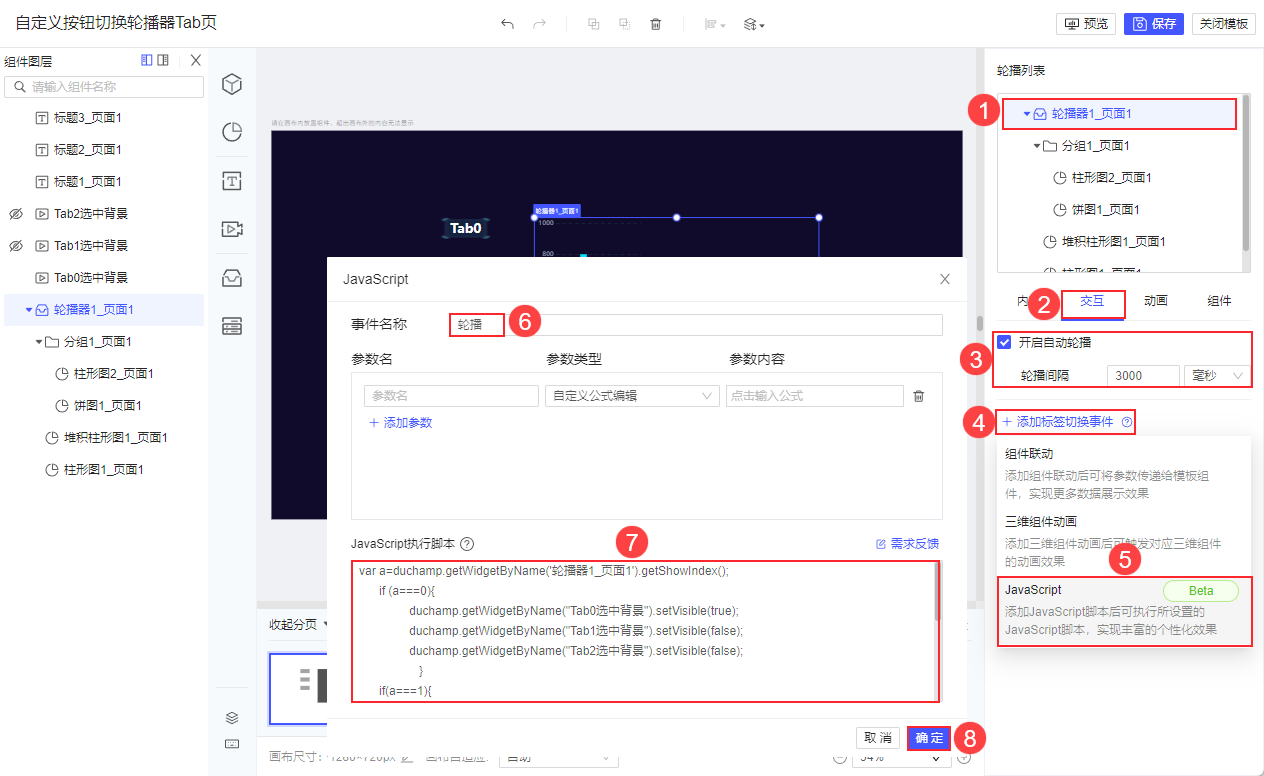
Task: Confirm the dialog with 确定
Action: (x=929, y=738)
